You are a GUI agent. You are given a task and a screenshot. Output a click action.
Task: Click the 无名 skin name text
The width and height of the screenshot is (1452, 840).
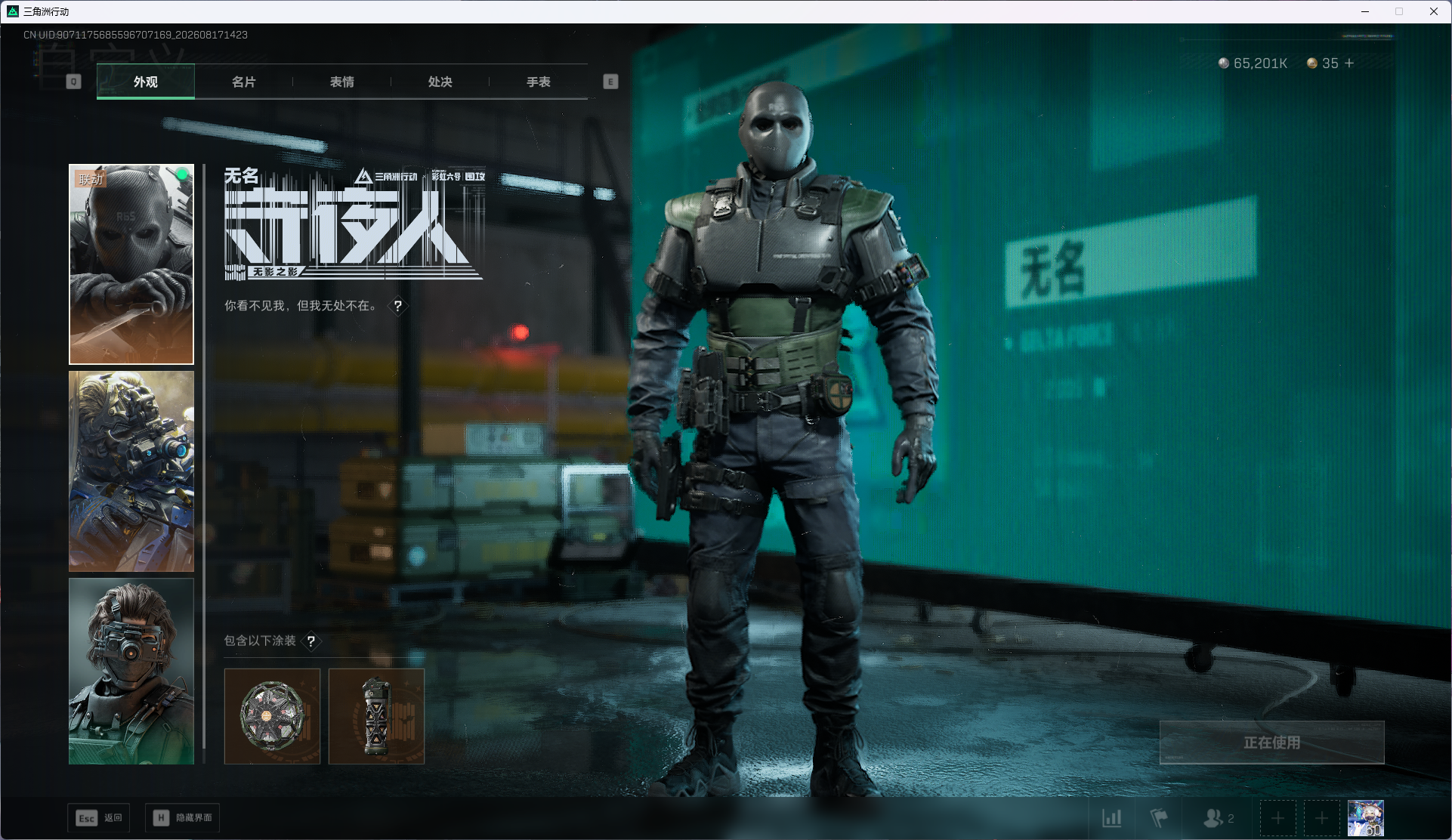242,176
